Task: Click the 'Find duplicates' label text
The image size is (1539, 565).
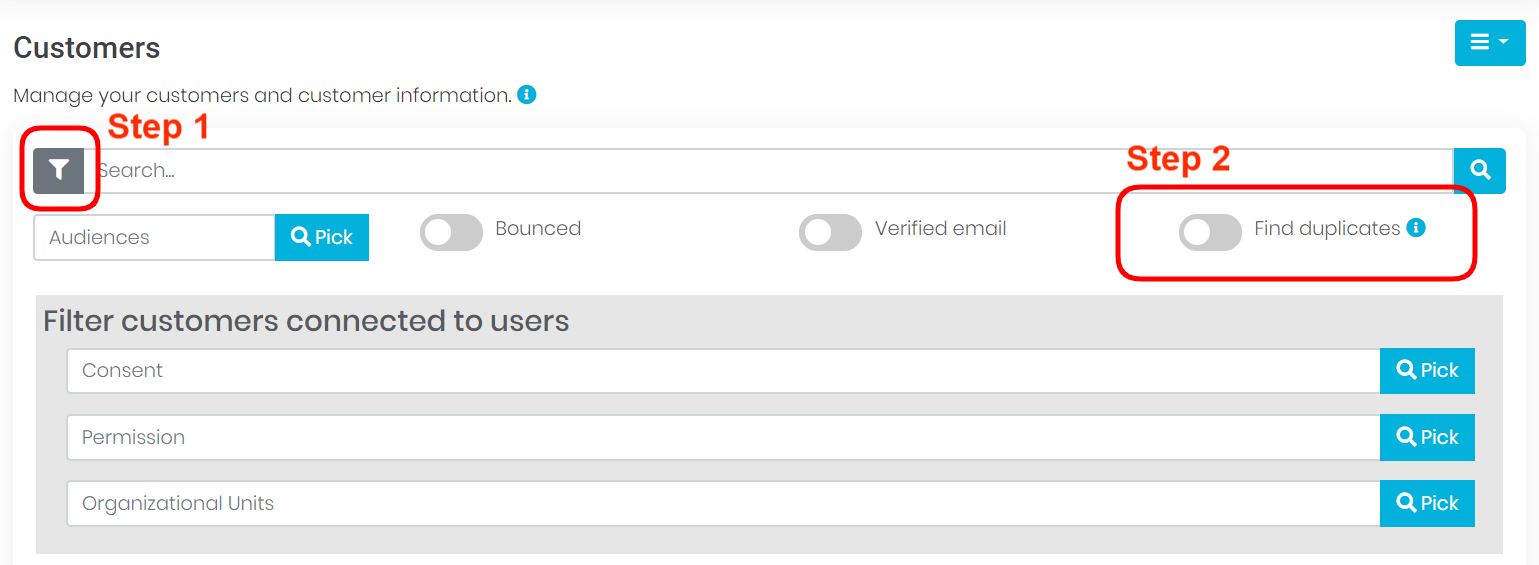Action: [1326, 229]
